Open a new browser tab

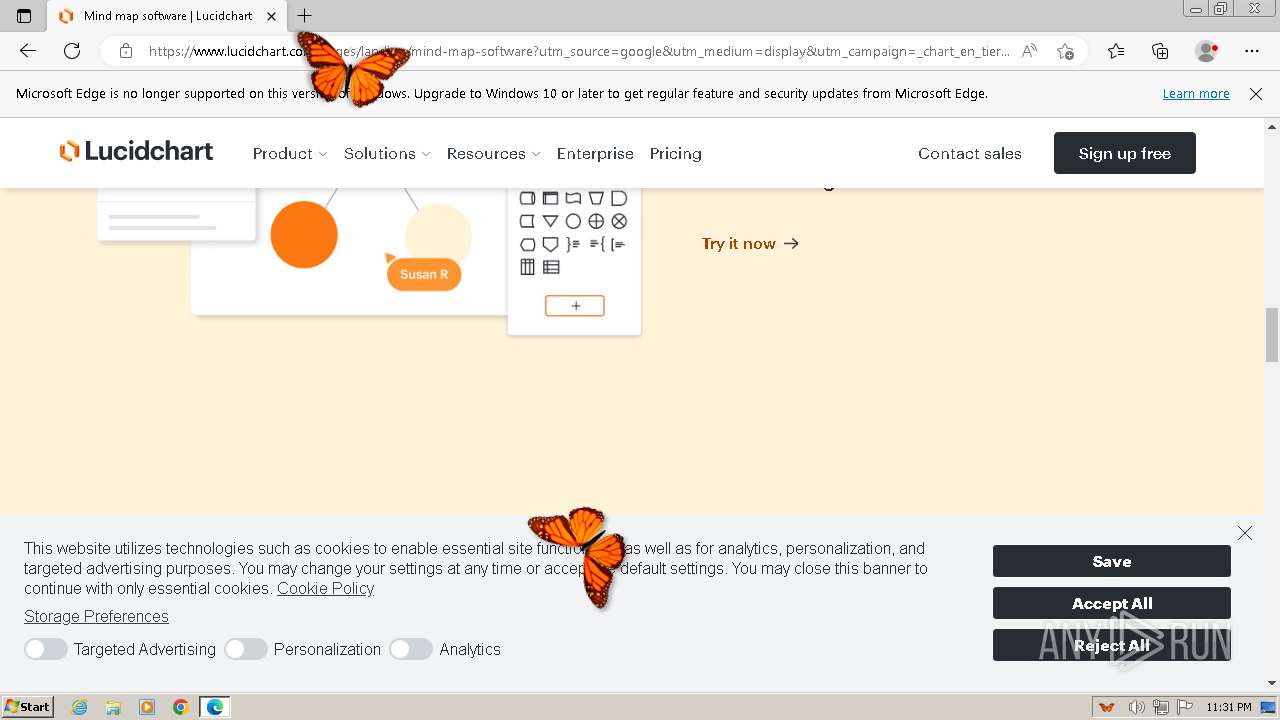tap(305, 16)
